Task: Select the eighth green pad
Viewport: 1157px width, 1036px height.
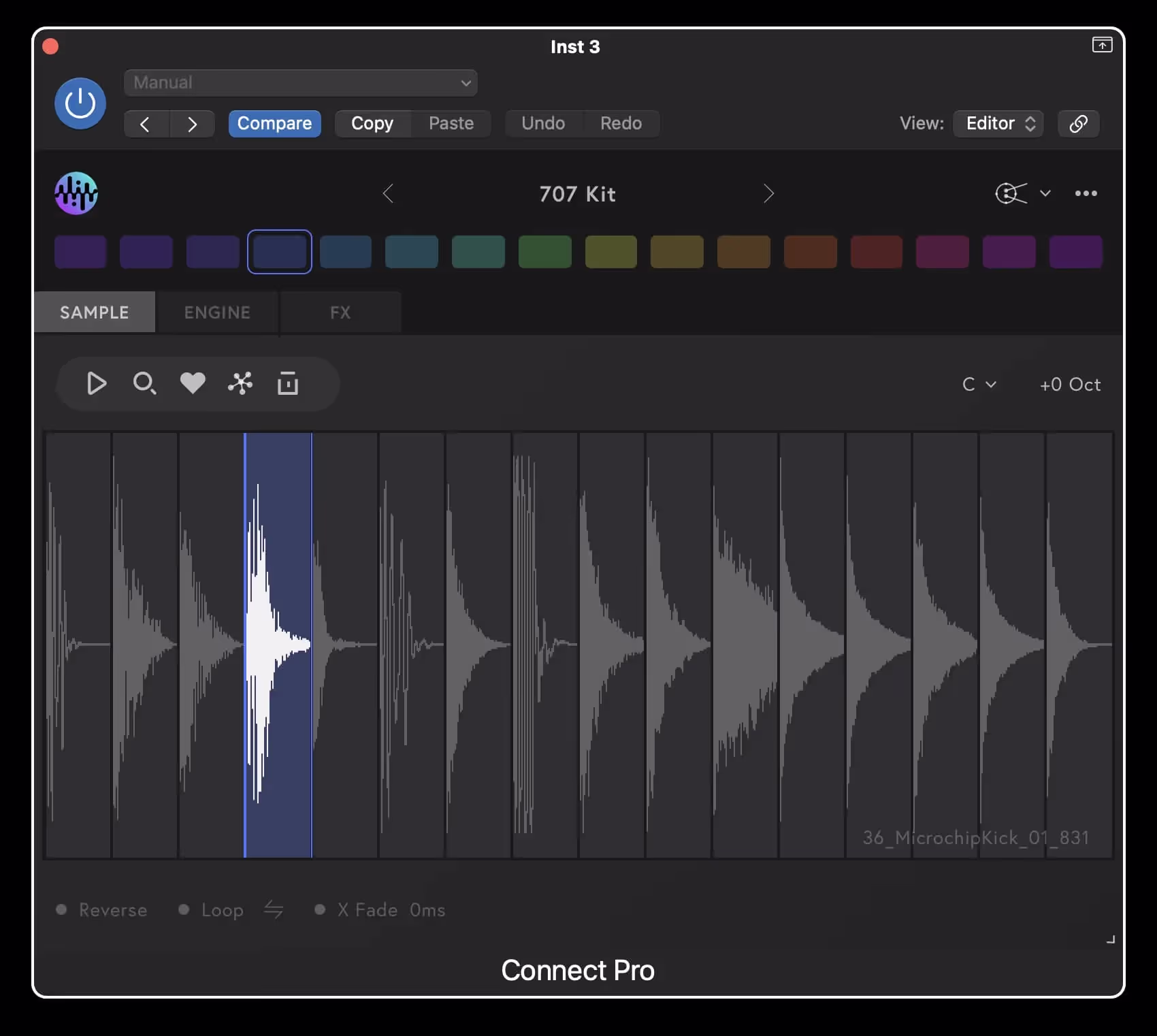Action: pos(545,252)
